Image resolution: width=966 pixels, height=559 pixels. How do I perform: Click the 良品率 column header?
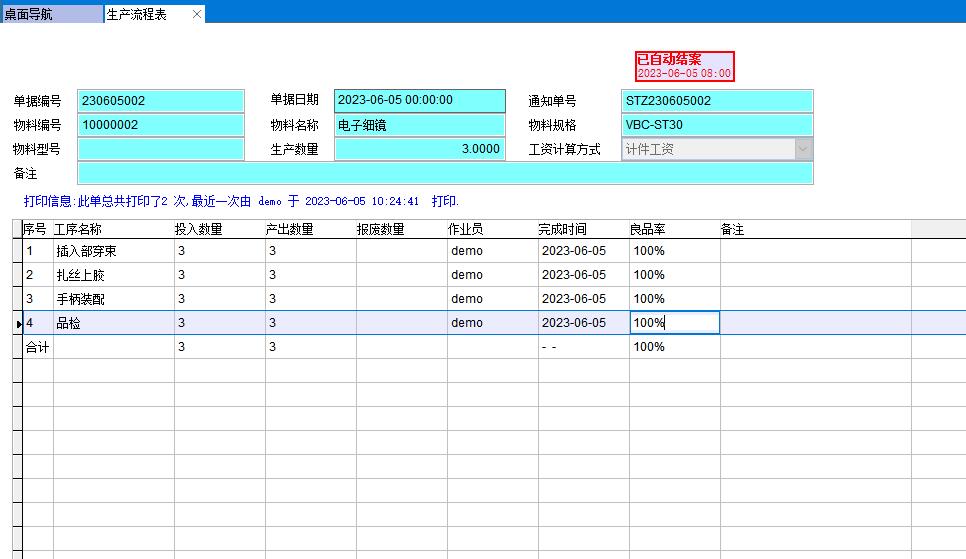648,230
